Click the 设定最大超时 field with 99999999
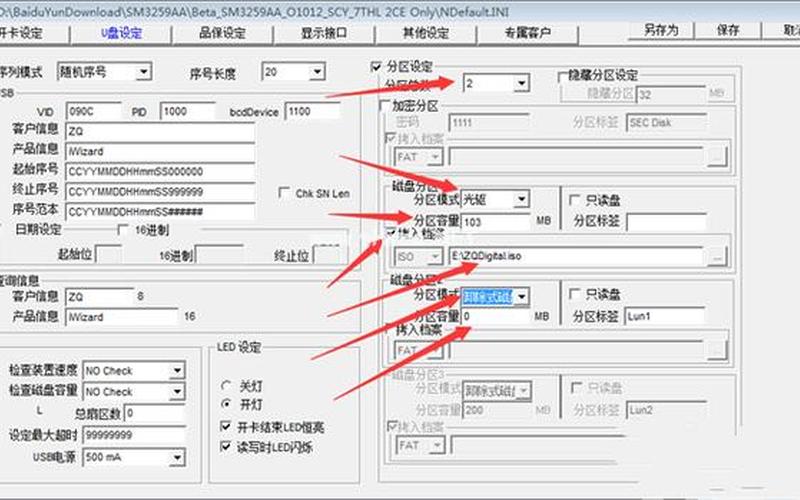The width and height of the screenshot is (800, 500). pos(134,435)
